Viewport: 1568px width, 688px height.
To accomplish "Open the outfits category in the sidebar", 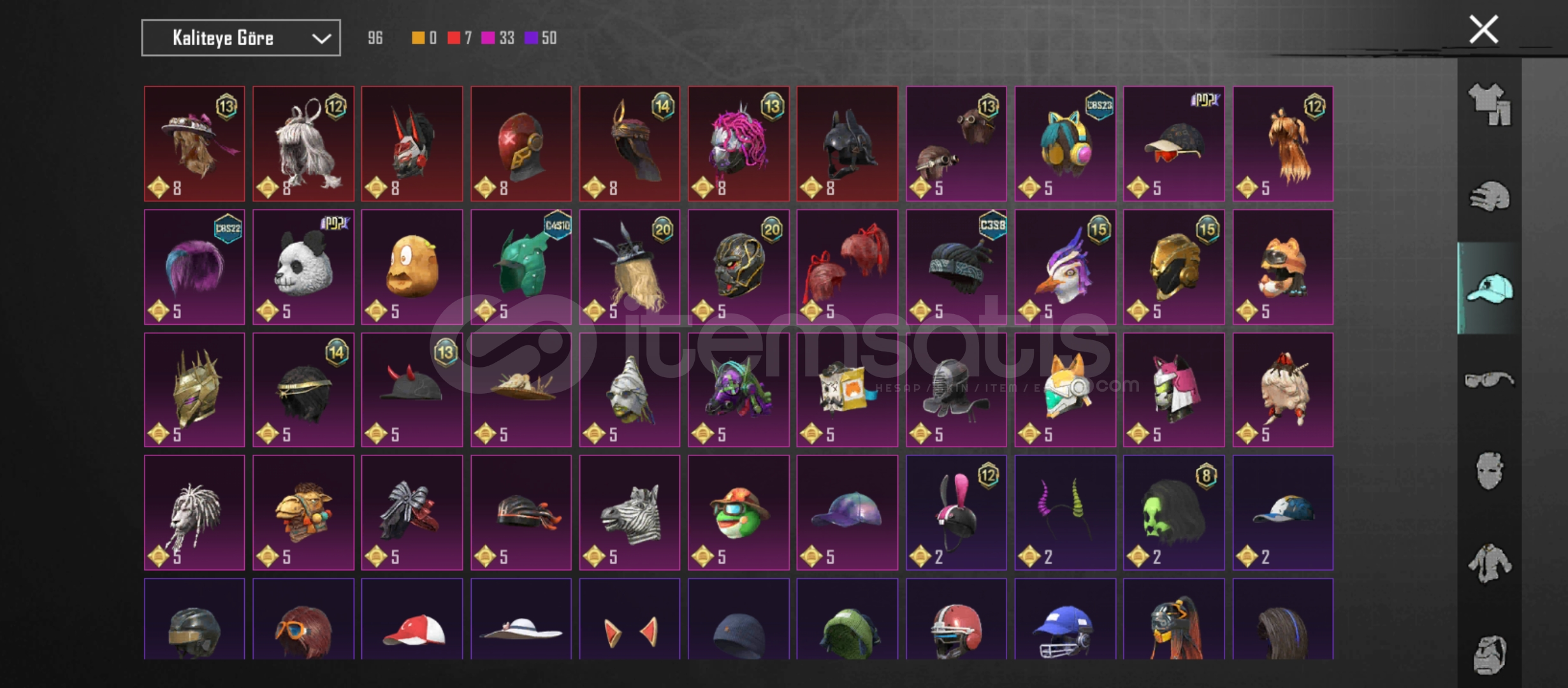I will pyautogui.click(x=1490, y=105).
